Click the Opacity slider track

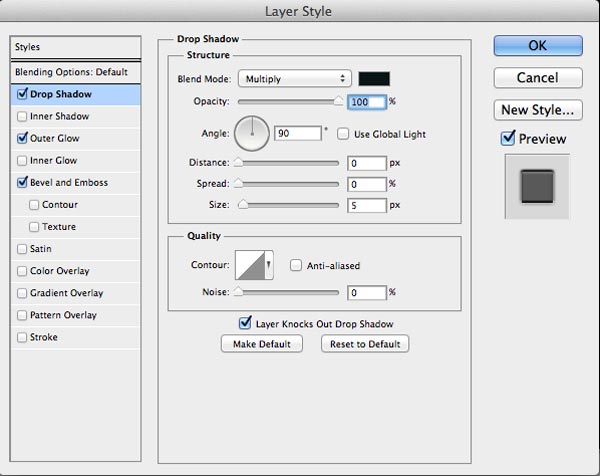286,102
